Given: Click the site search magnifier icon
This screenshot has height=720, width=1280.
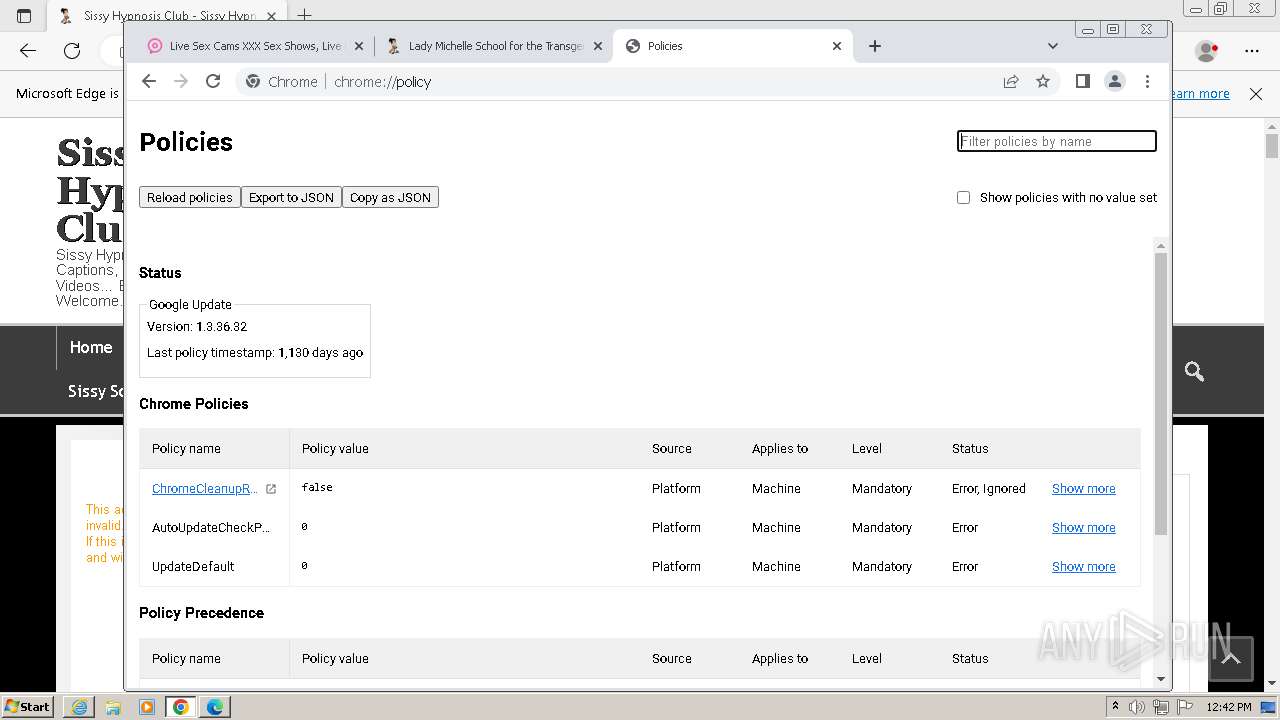Looking at the screenshot, I should [x=1194, y=371].
